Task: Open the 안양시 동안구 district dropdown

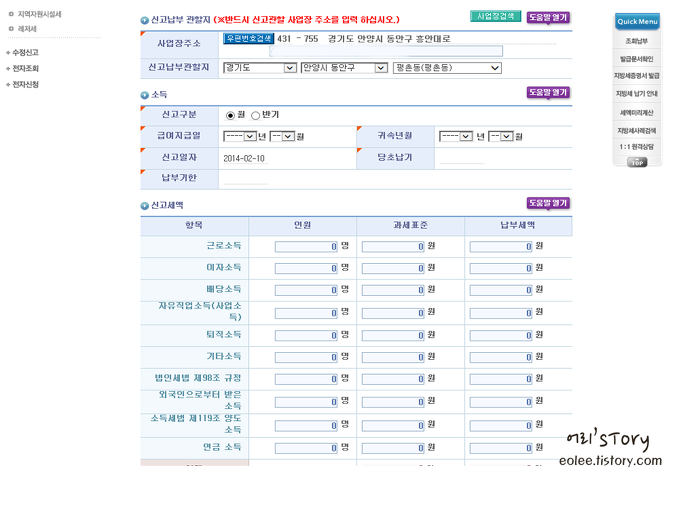Action: [x=344, y=68]
